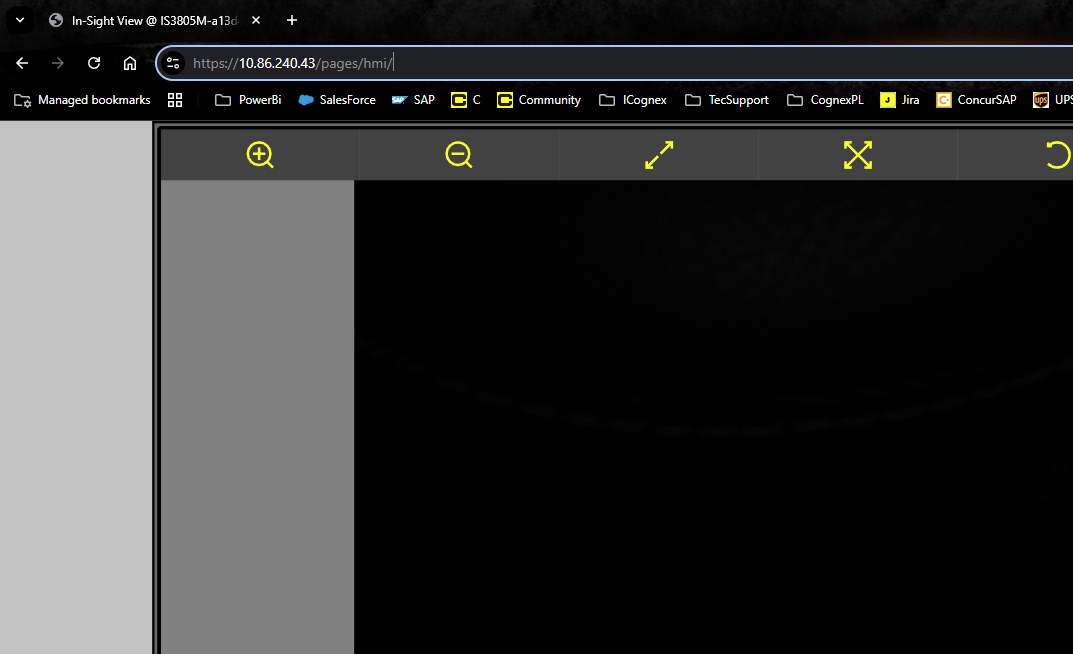This screenshot has height=654, width=1073.
Task: Open the SalesForce bookmark
Action: tap(337, 100)
